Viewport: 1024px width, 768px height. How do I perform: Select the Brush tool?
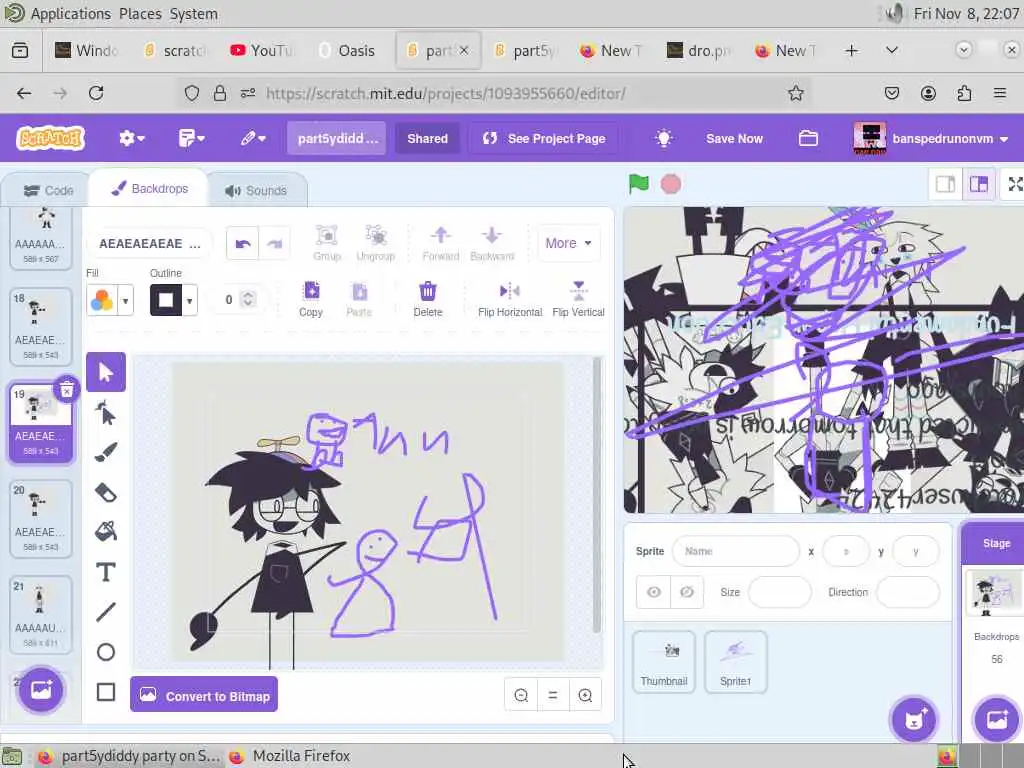pyautogui.click(x=106, y=452)
